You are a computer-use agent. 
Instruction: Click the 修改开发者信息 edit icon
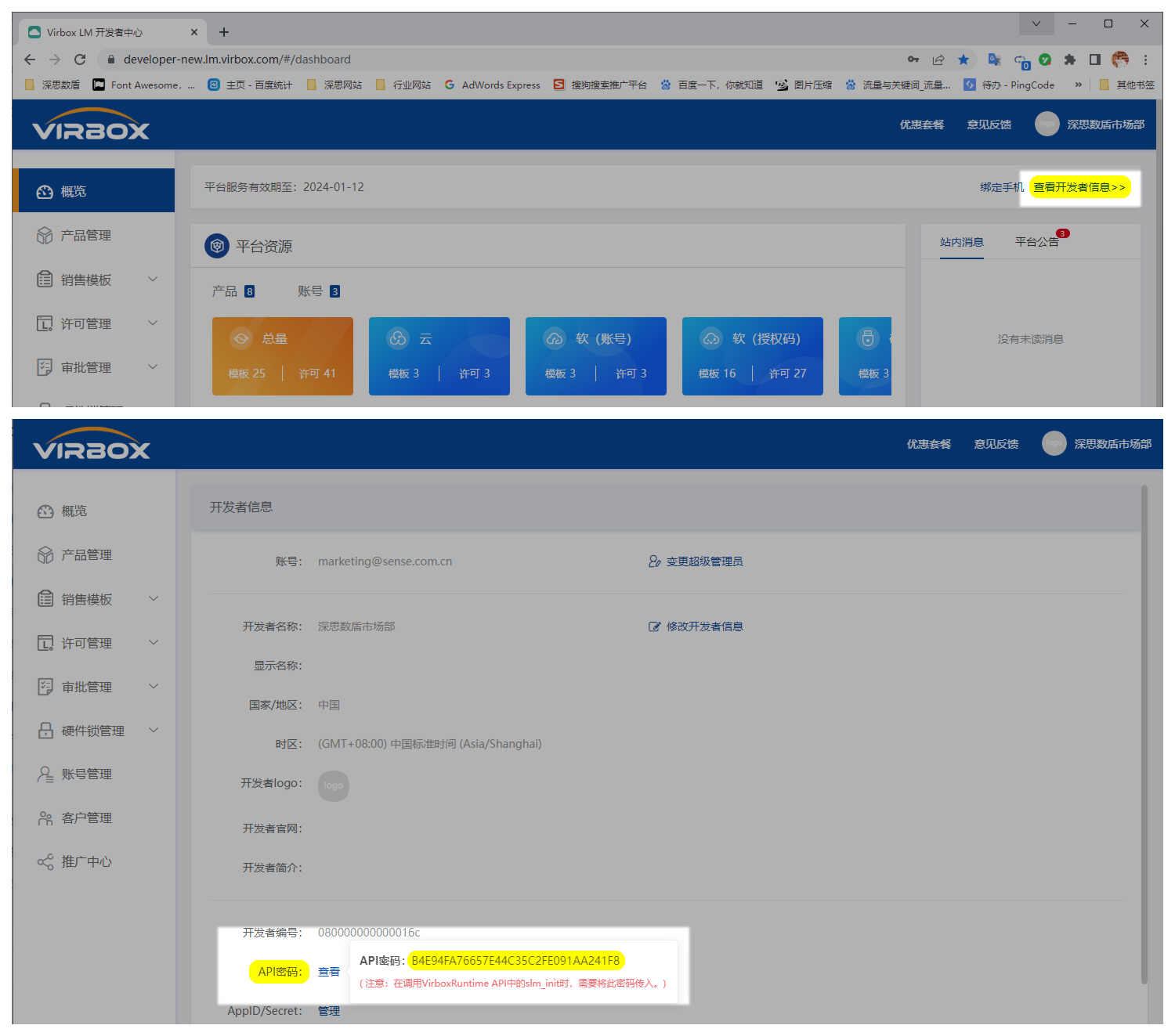point(655,626)
